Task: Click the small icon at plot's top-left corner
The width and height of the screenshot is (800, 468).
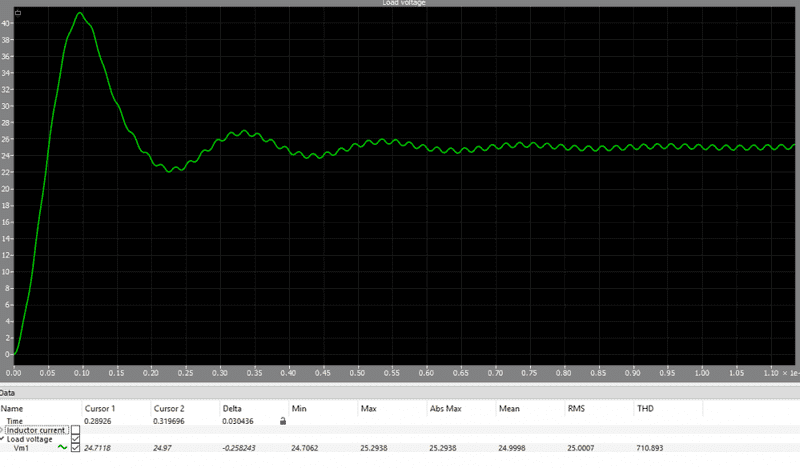Action: (x=17, y=12)
